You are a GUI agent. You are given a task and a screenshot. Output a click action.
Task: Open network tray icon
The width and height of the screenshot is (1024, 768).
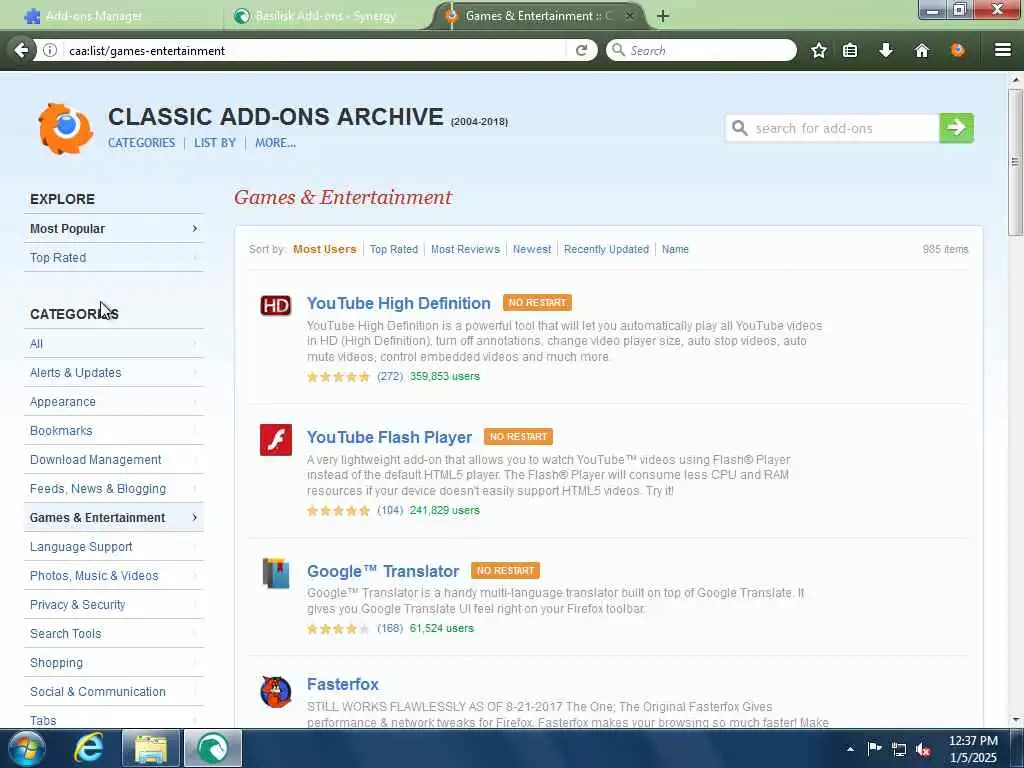(899, 749)
